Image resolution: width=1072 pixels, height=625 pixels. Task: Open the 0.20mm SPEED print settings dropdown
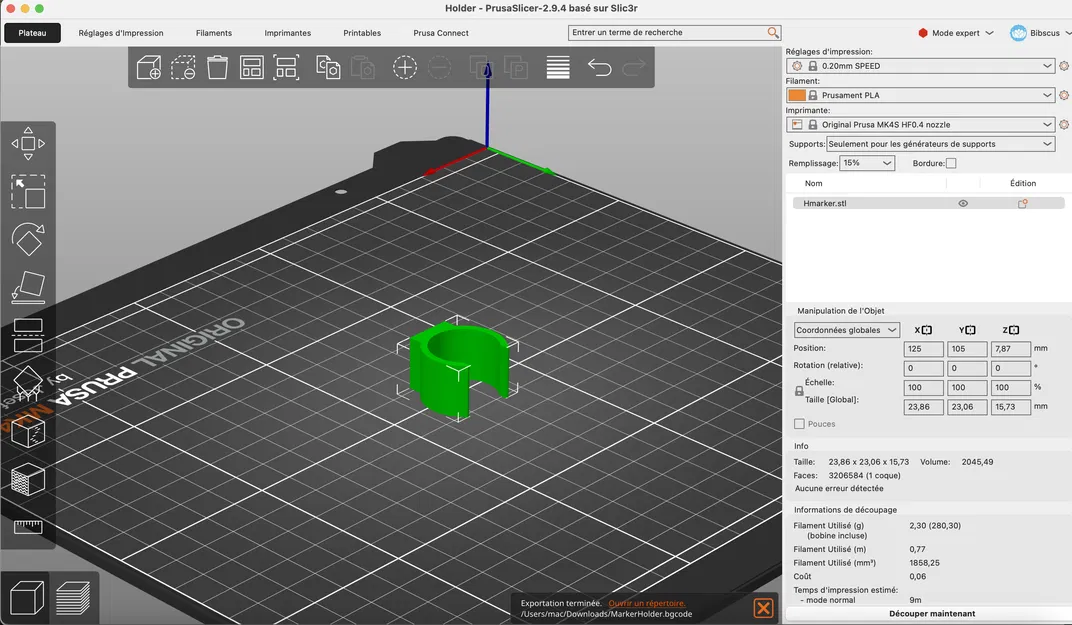coord(920,66)
